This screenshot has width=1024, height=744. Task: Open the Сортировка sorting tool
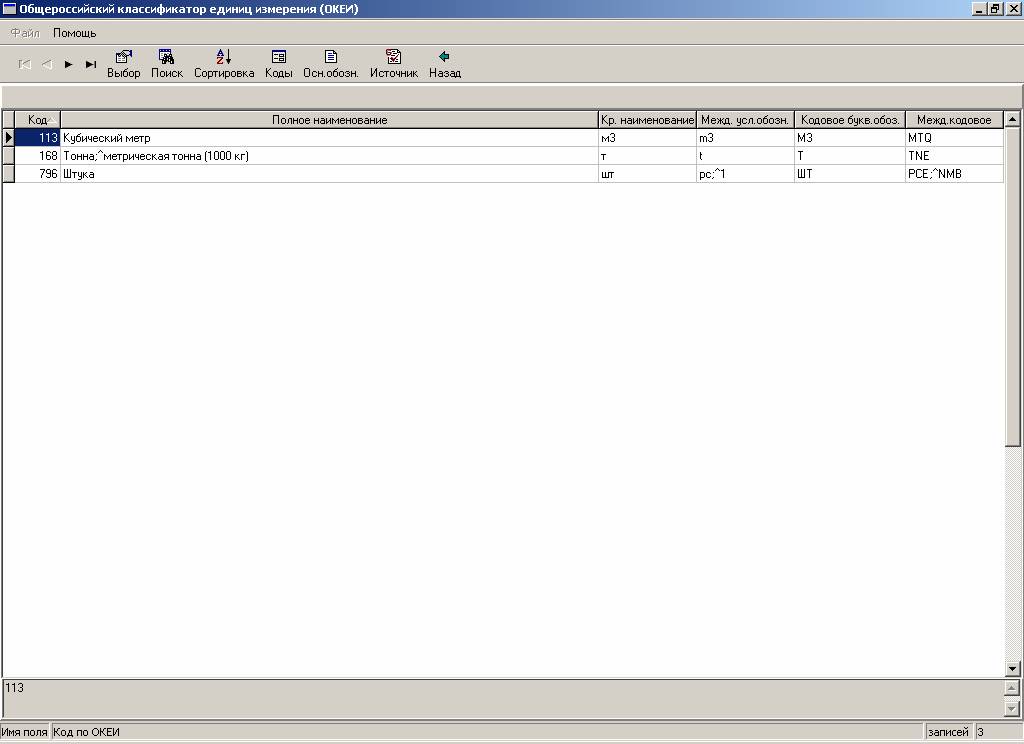tap(224, 64)
